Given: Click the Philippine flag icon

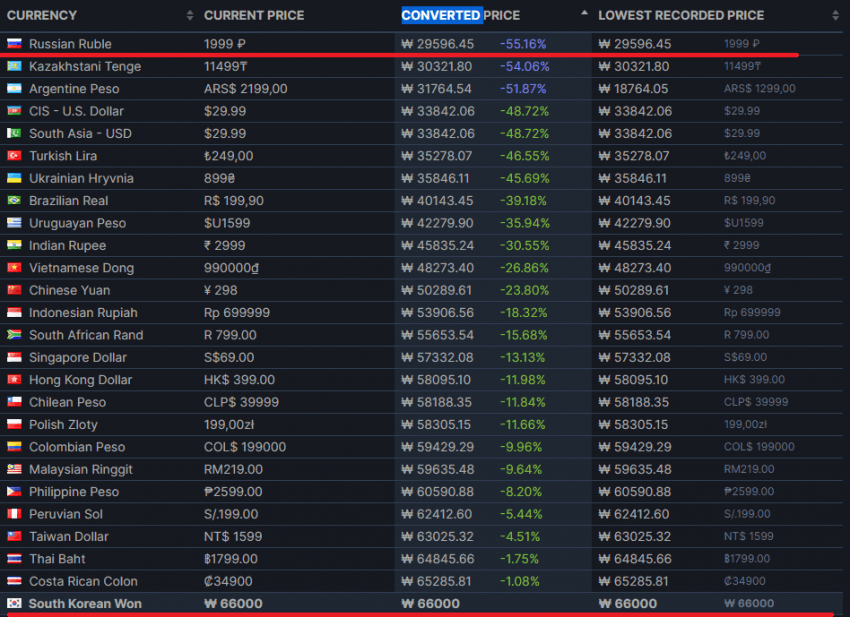Looking at the screenshot, I should (14, 491).
